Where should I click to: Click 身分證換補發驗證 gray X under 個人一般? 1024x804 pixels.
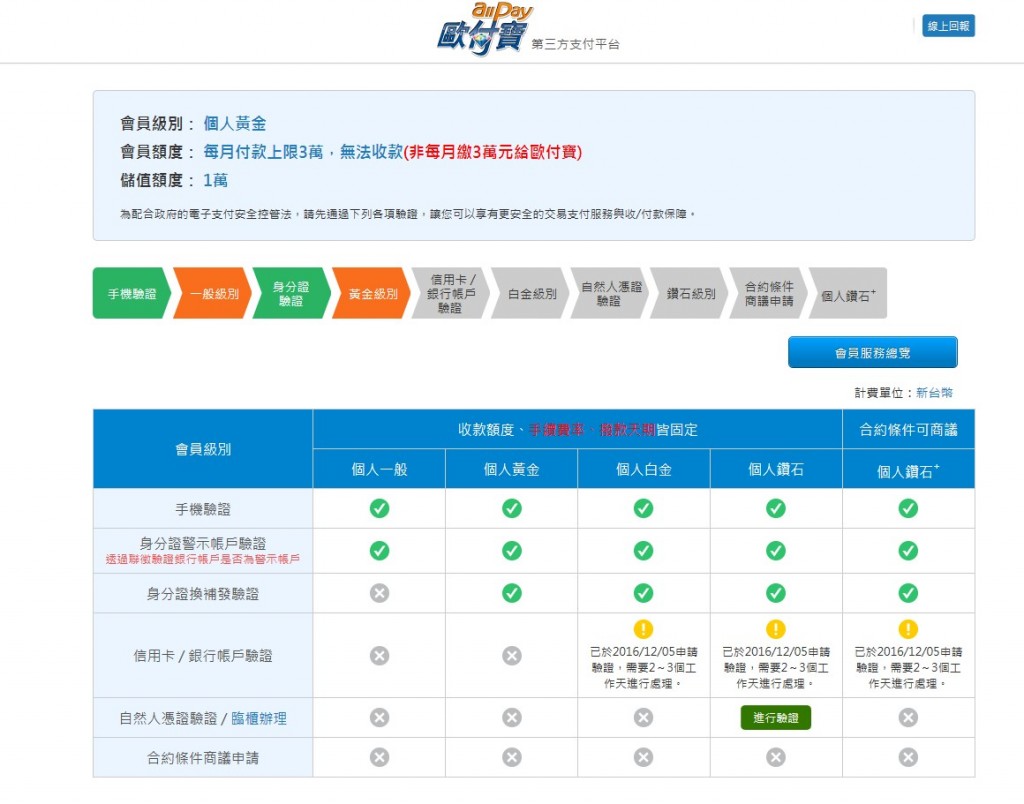[379, 593]
